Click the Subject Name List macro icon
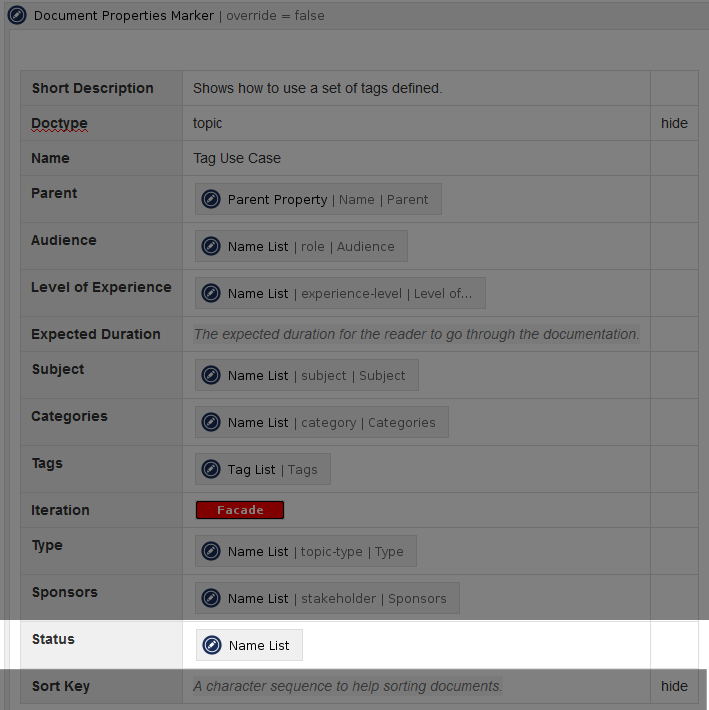The image size is (709, 710). click(211, 375)
